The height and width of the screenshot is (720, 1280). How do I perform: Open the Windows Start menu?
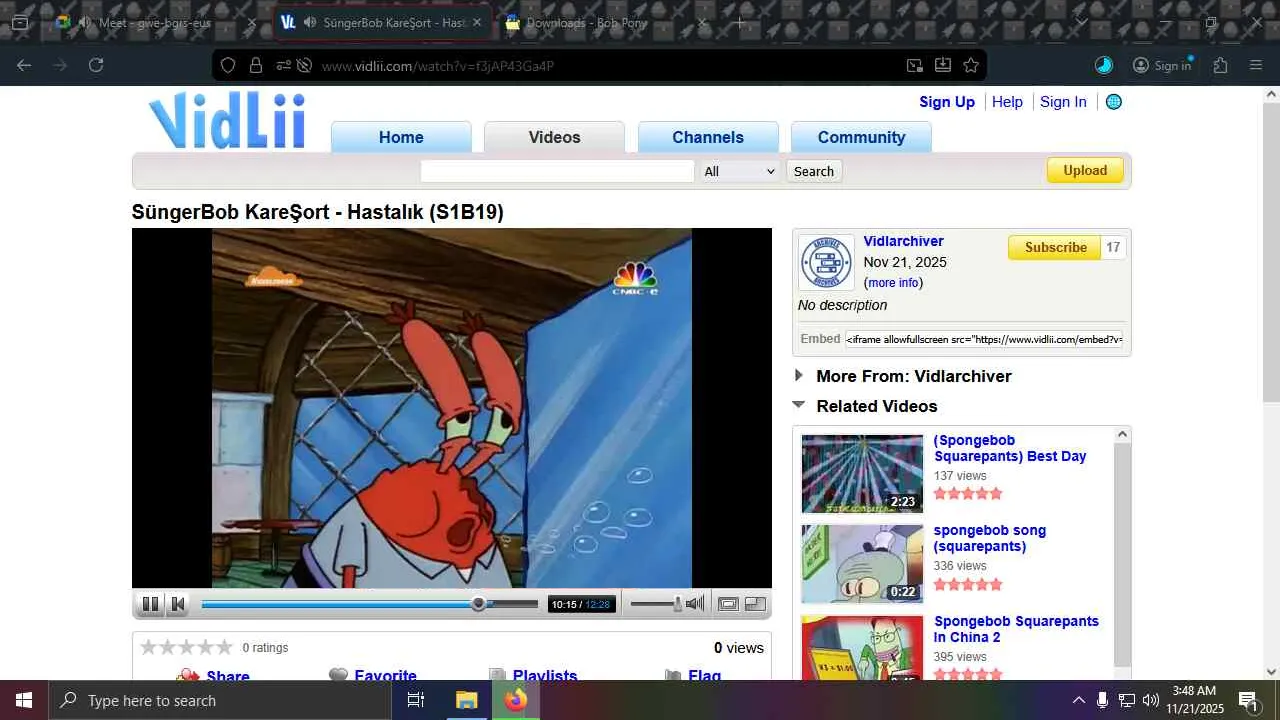click(x=24, y=700)
